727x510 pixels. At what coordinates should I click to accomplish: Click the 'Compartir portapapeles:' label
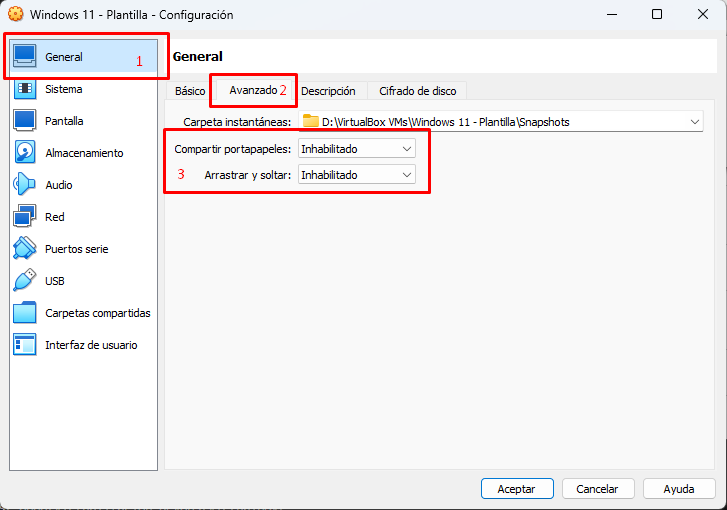pos(233,149)
